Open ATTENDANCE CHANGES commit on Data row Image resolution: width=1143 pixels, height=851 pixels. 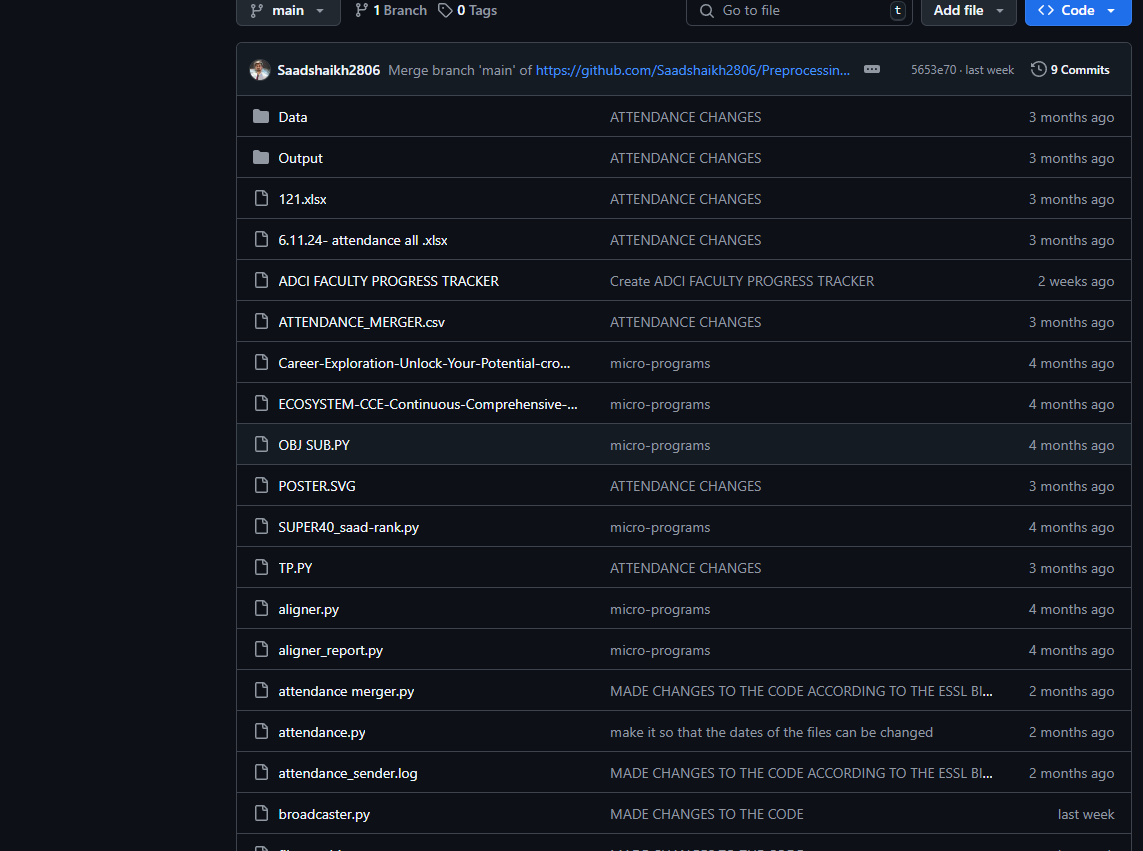pyautogui.click(x=685, y=117)
